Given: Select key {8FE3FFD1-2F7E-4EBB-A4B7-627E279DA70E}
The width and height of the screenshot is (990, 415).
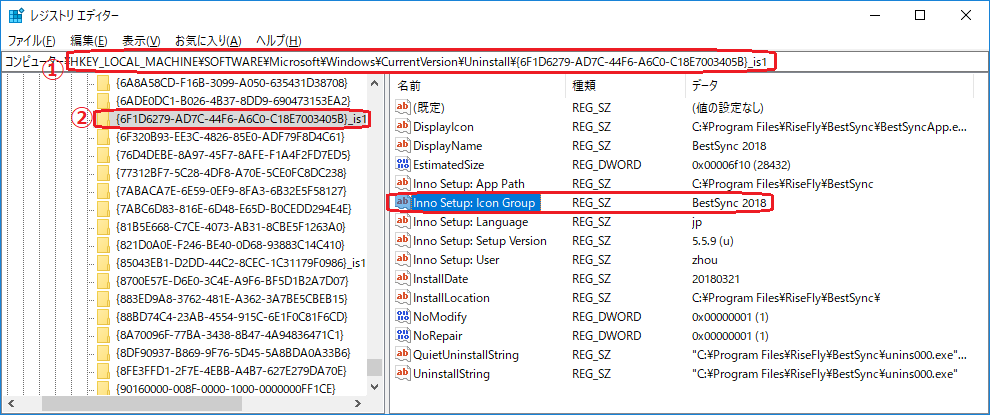Looking at the screenshot, I should (230, 370).
